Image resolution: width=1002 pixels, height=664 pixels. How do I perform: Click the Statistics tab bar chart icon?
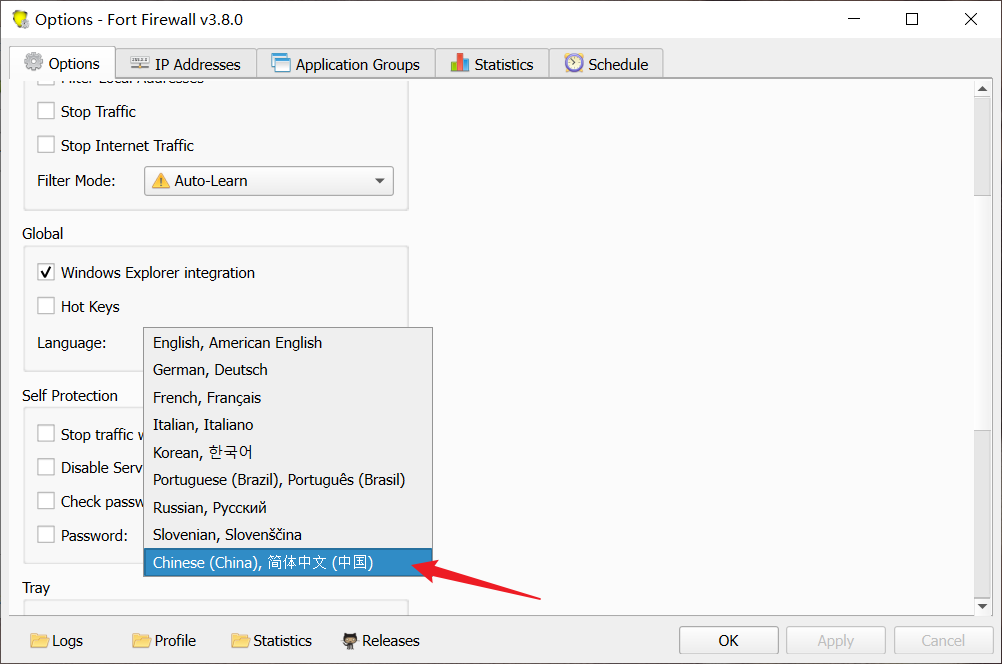coord(460,64)
